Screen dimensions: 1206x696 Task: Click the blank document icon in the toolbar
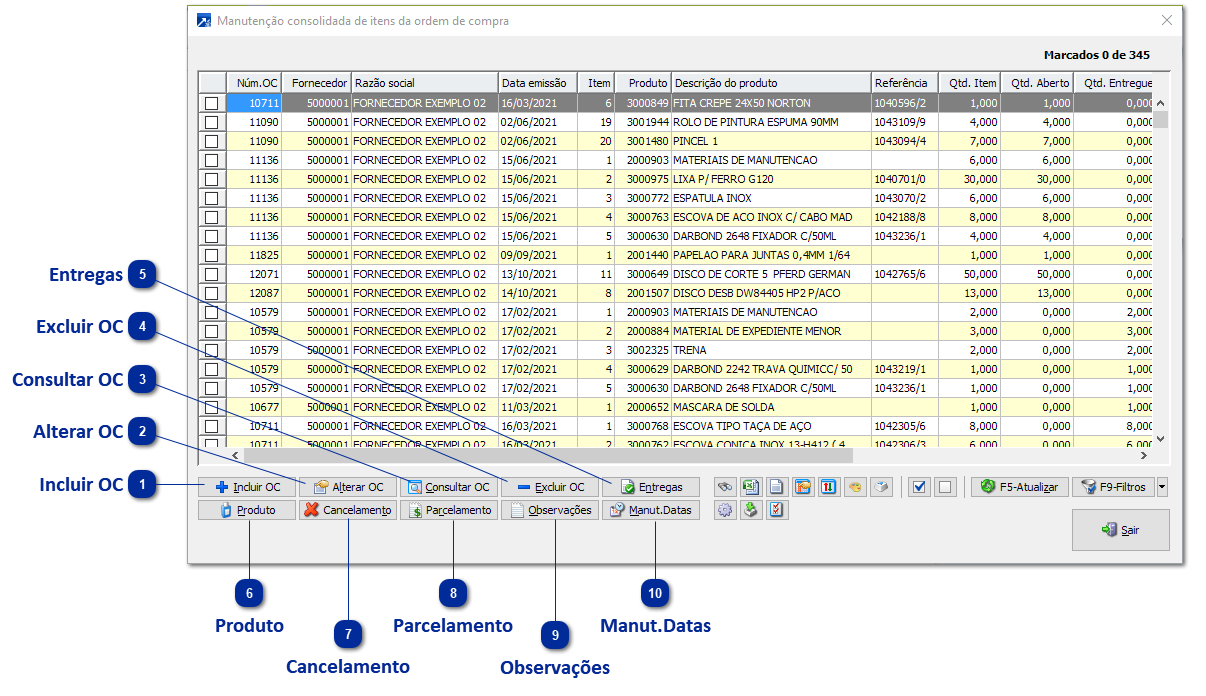click(777, 487)
